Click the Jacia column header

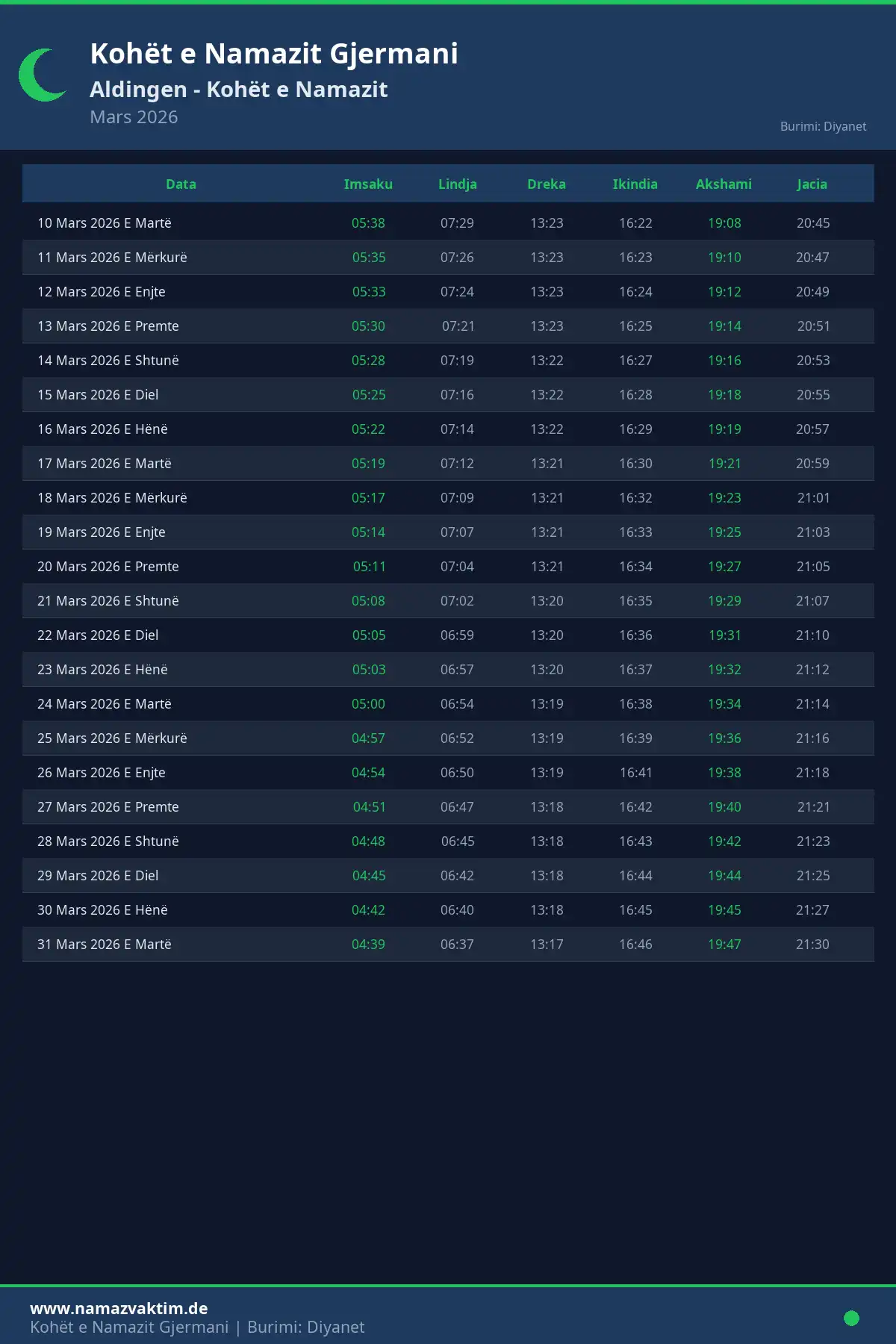(812, 184)
